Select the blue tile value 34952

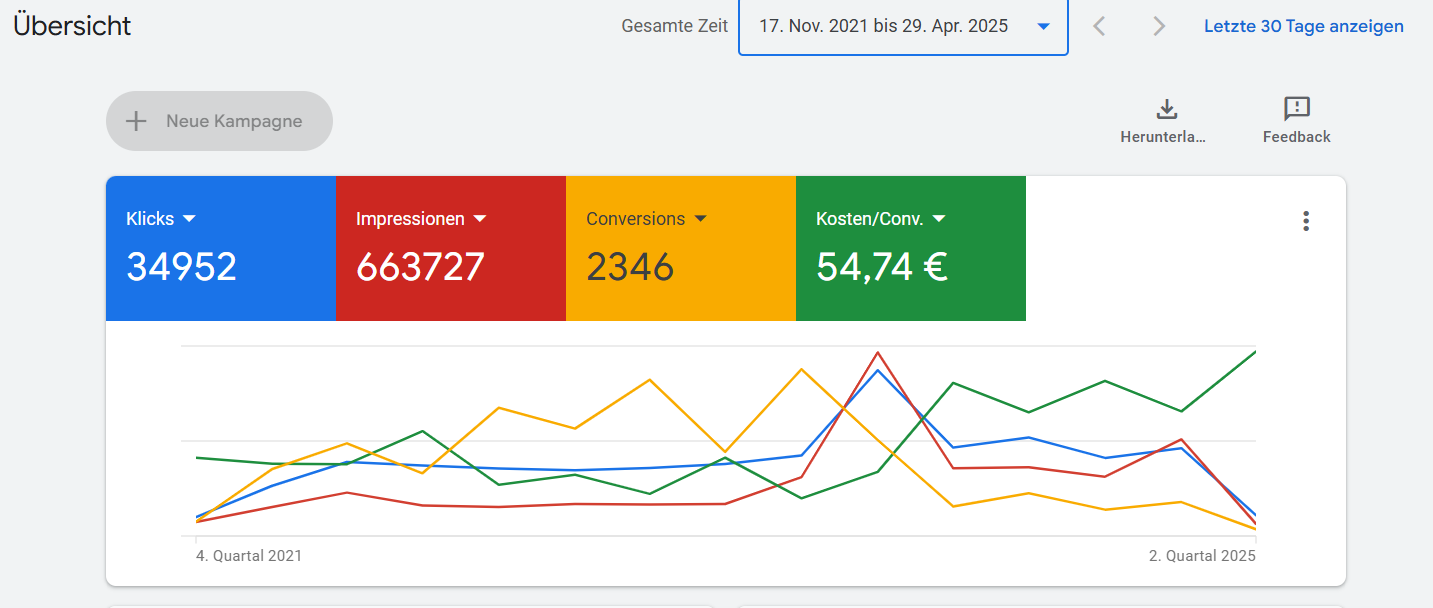[181, 267]
